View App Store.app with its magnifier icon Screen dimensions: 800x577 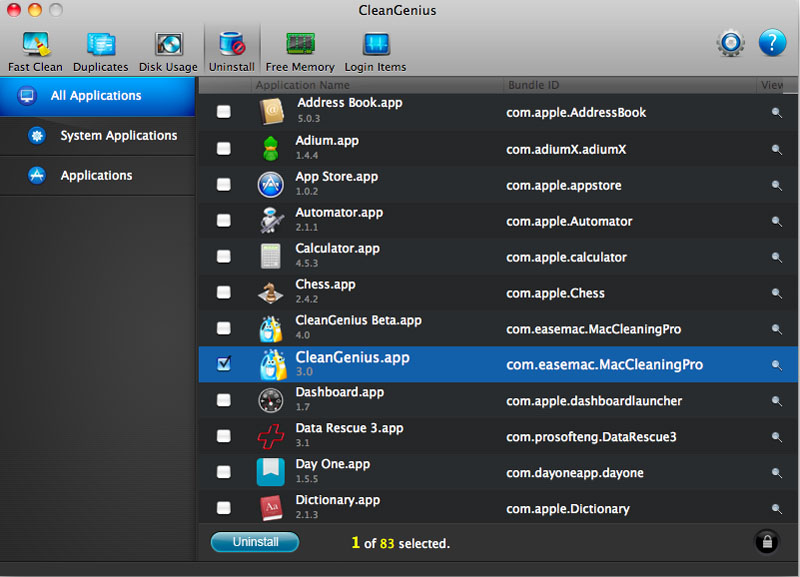point(777,185)
